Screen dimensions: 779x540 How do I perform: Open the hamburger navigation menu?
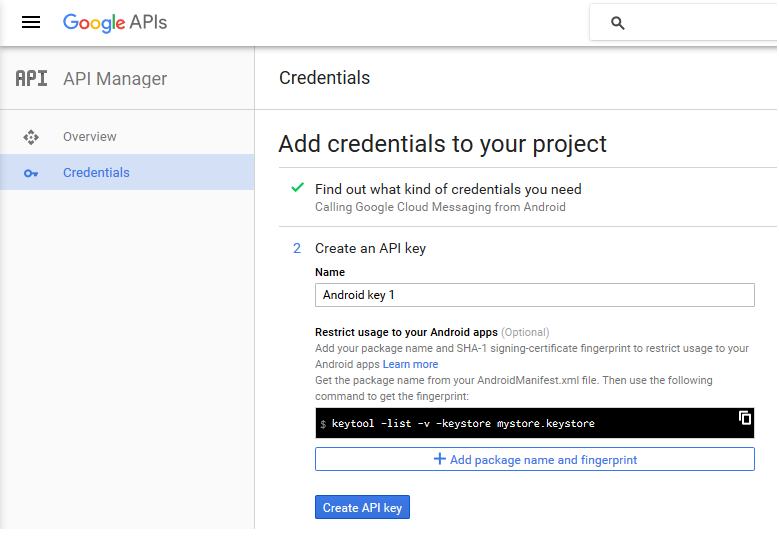click(x=31, y=22)
